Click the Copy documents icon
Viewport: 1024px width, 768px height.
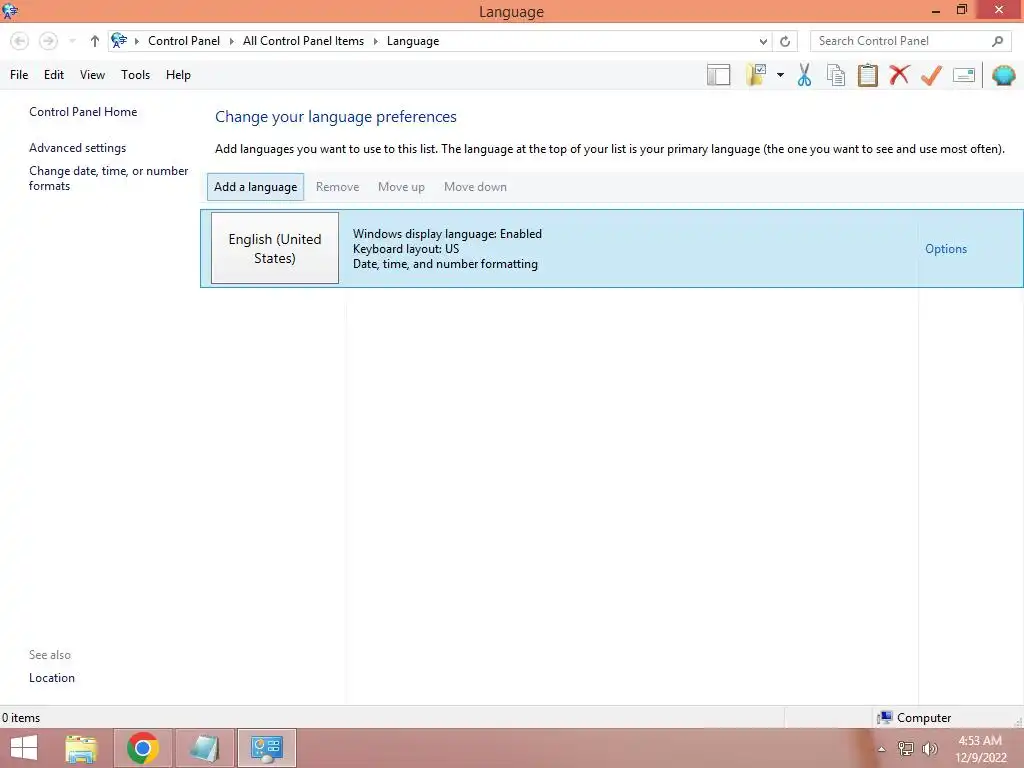pyautogui.click(x=836, y=75)
